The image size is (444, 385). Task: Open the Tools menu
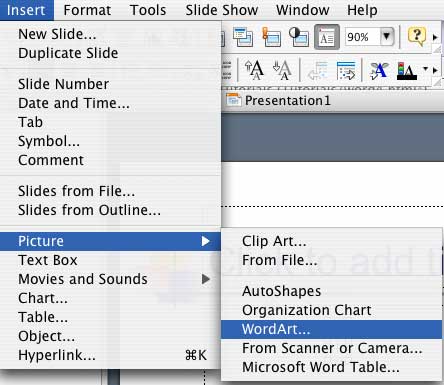coord(148,10)
